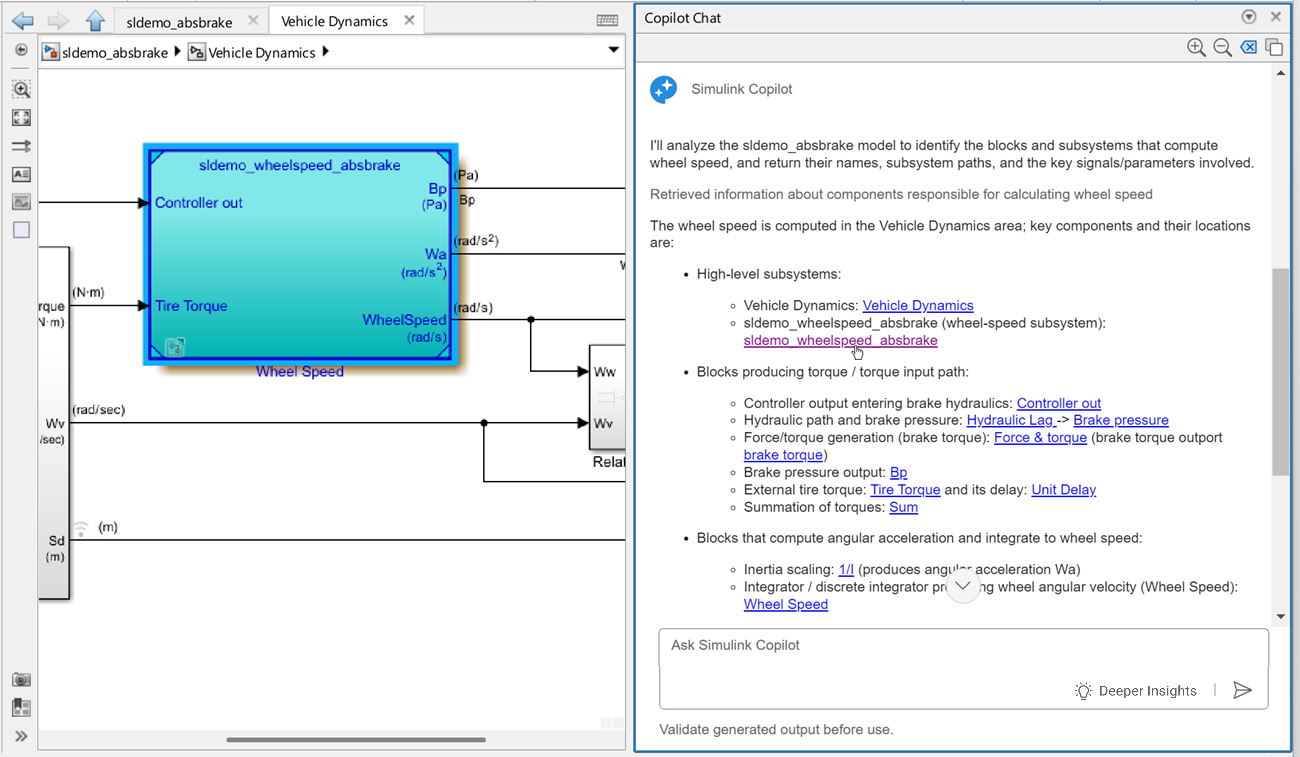Clear the Copilot Chat conversation
This screenshot has height=757, width=1300.
click(1248, 46)
